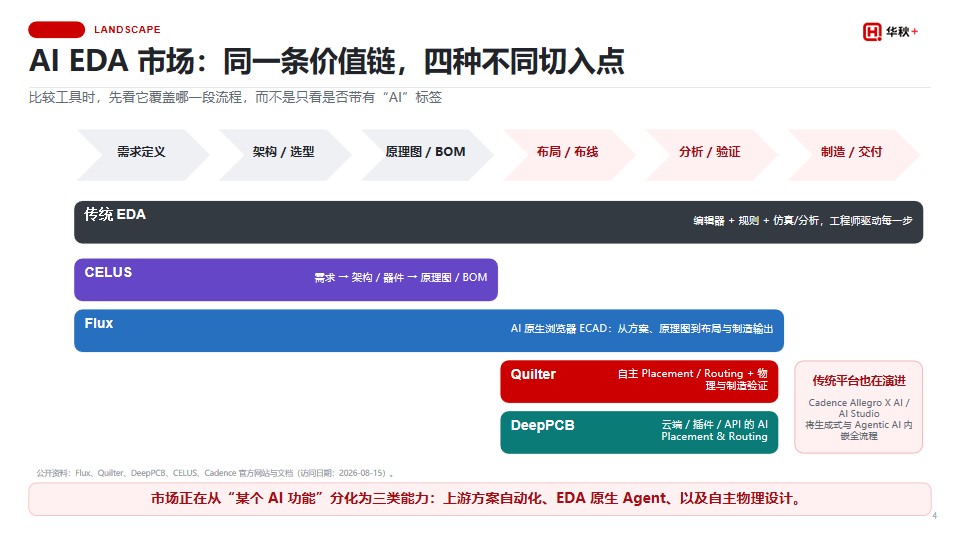
Task: Click the red pill beside LANDSCAPE
Action: pyautogui.click(x=56, y=29)
